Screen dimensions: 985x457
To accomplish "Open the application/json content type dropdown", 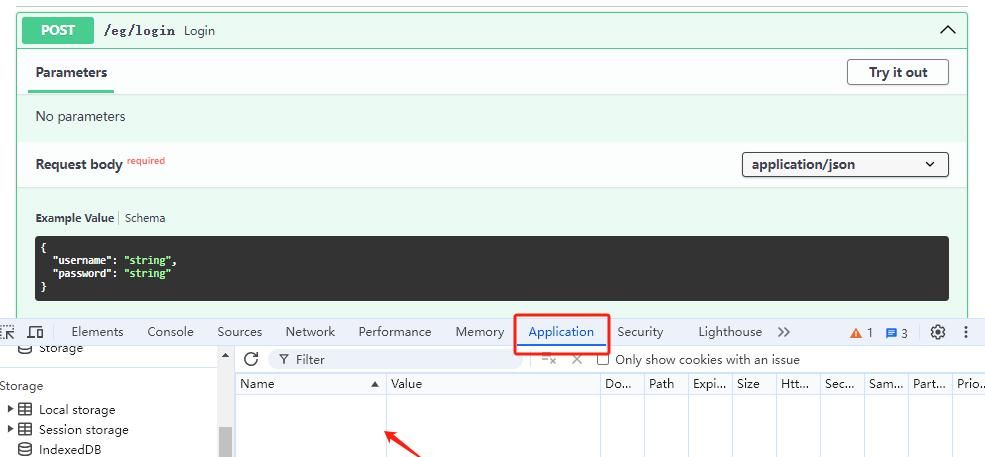I will click(845, 165).
